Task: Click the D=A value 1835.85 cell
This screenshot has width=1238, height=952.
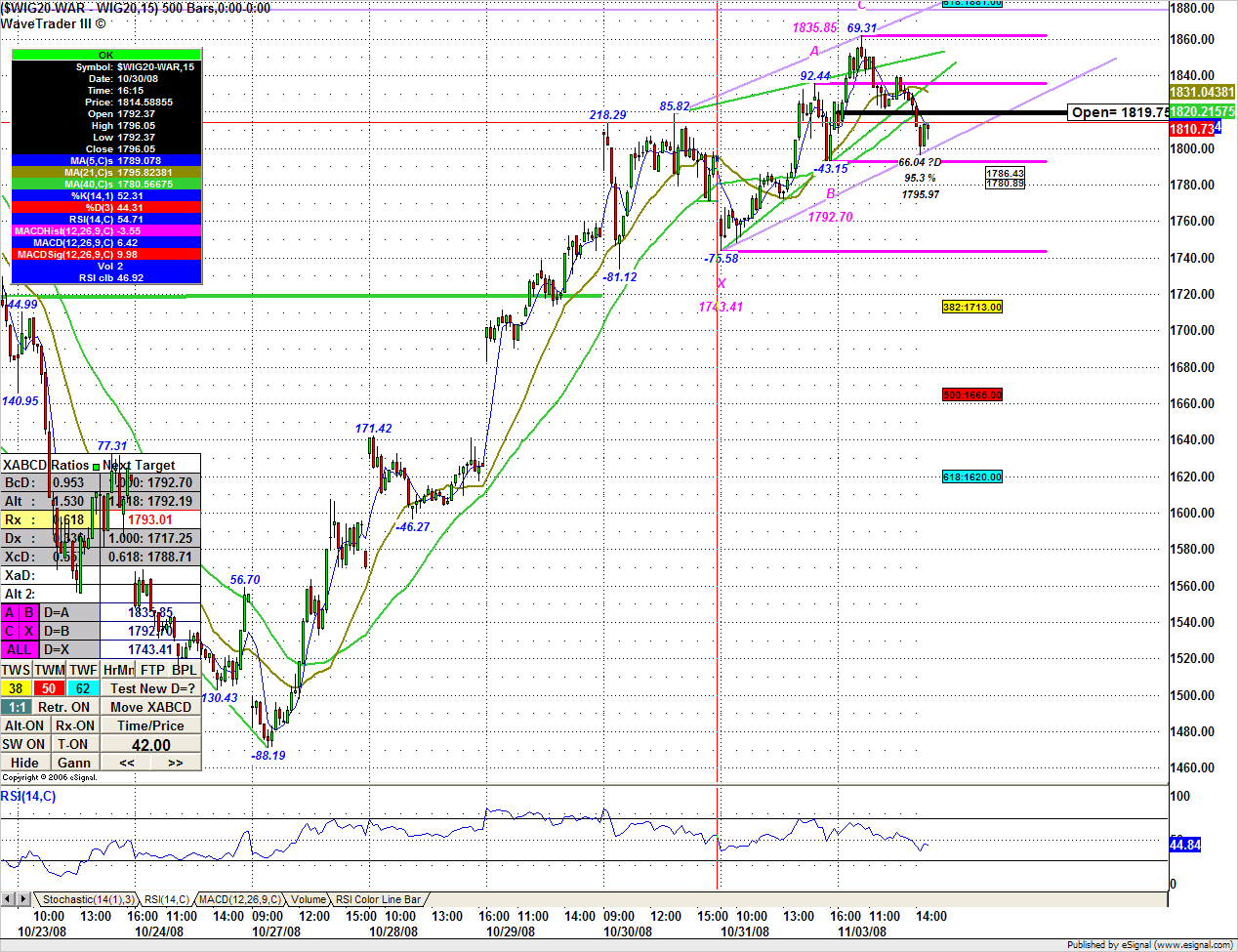Action: [150, 612]
